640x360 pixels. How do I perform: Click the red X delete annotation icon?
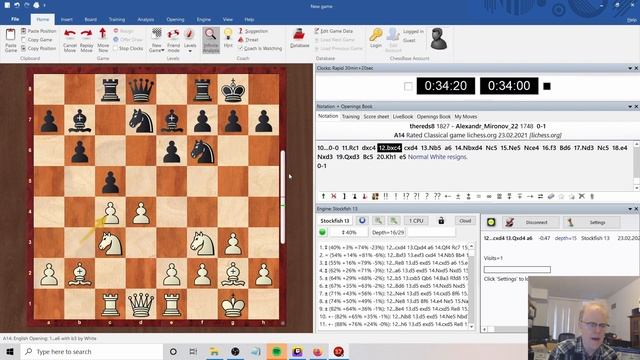click(x=334, y=196)
